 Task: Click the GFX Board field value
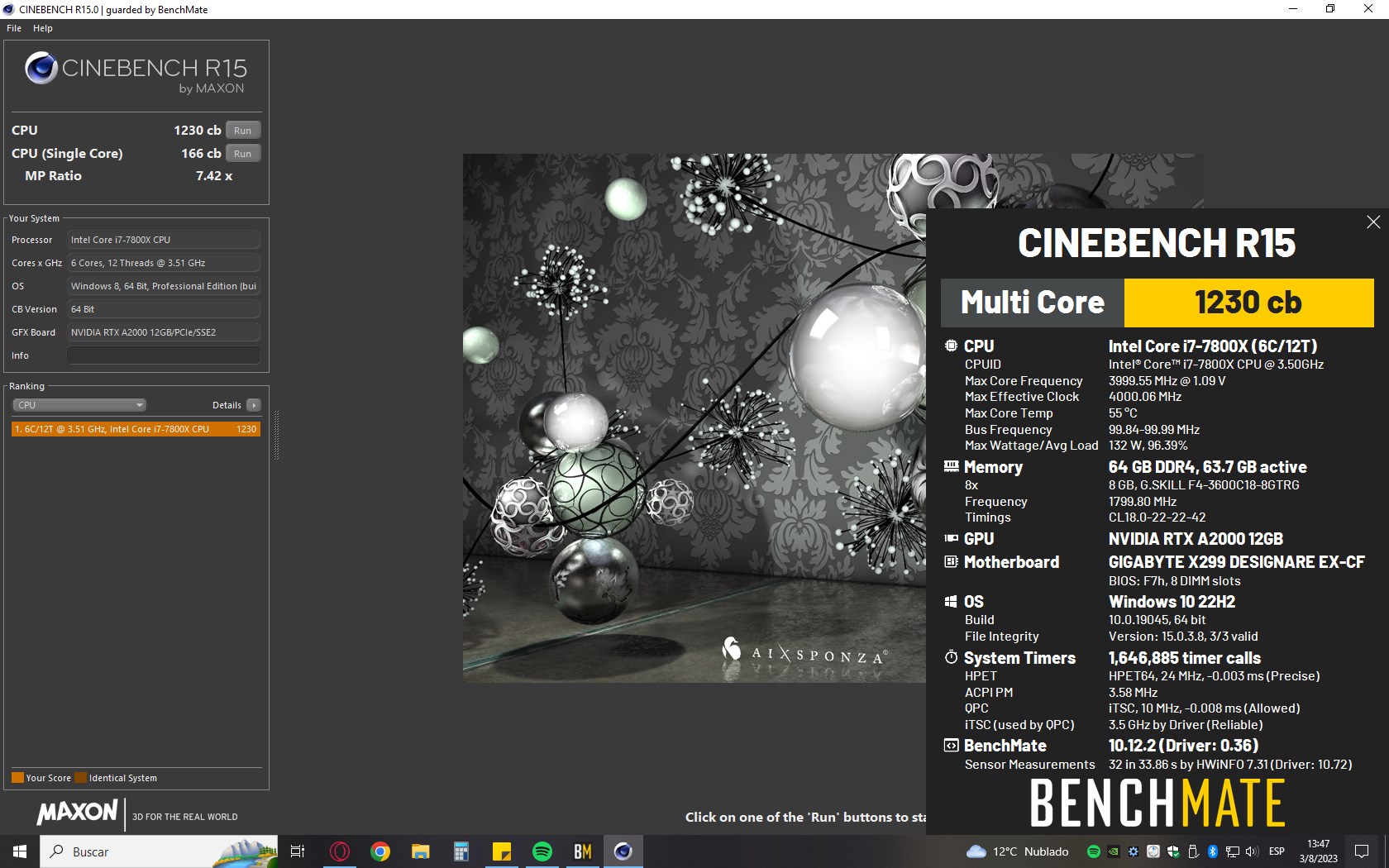pyautogui.click(x=164, y=332)
